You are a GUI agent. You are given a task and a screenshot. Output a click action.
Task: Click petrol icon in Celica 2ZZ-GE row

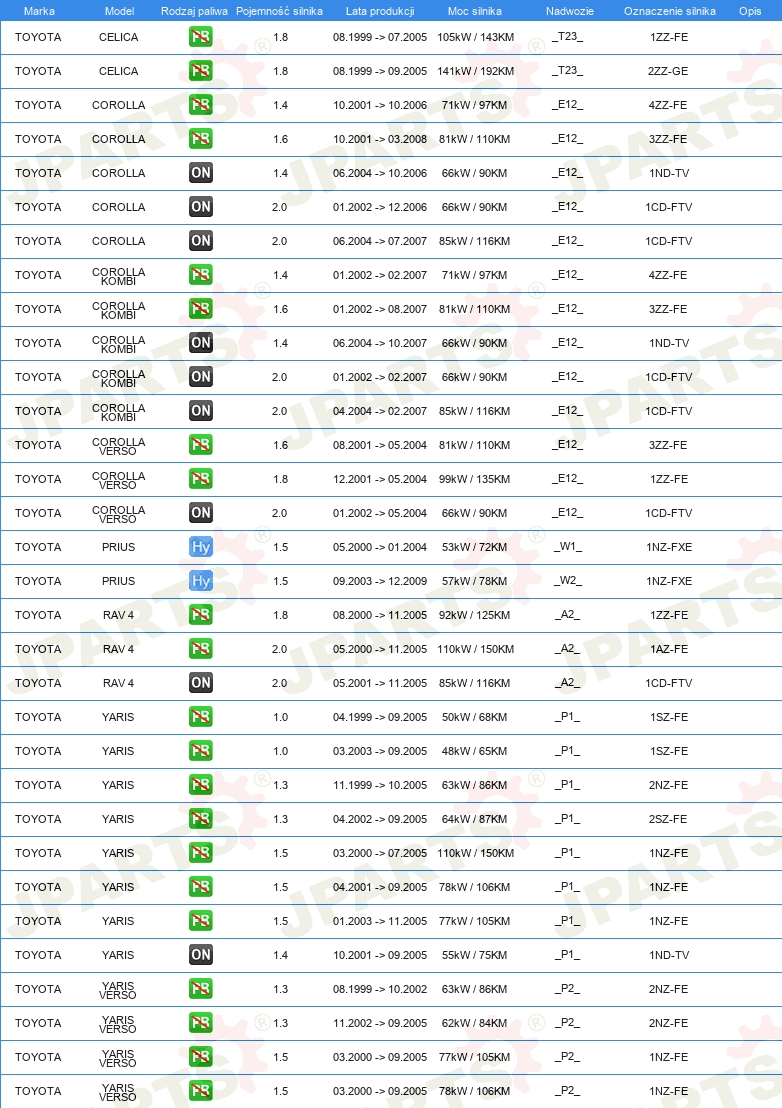tap(201, 71)
